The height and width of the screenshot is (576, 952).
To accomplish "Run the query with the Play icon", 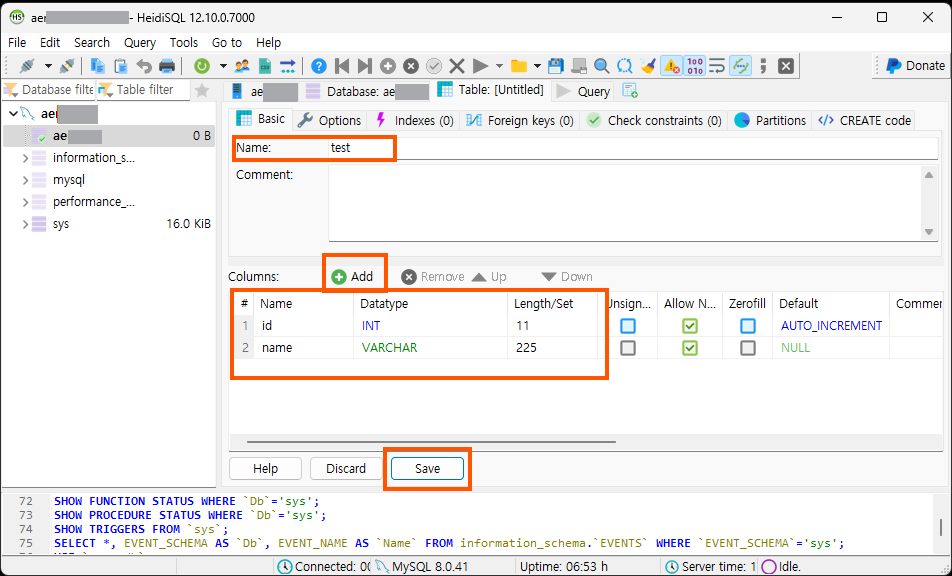I will tap(480, 66).
